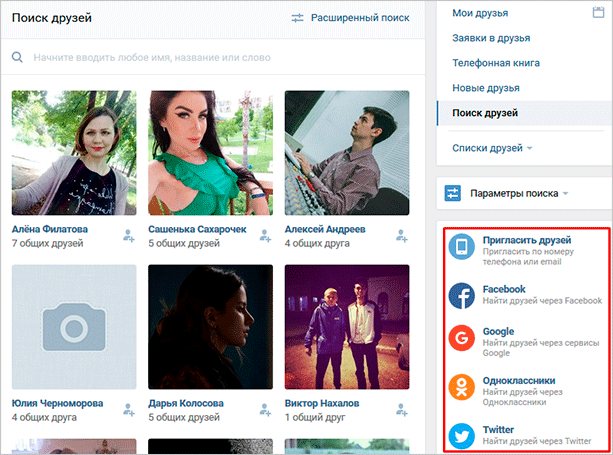Expand Параметры поиска panel
The height and width of the screenshot is (455, 613).
[x=519, y=193]
